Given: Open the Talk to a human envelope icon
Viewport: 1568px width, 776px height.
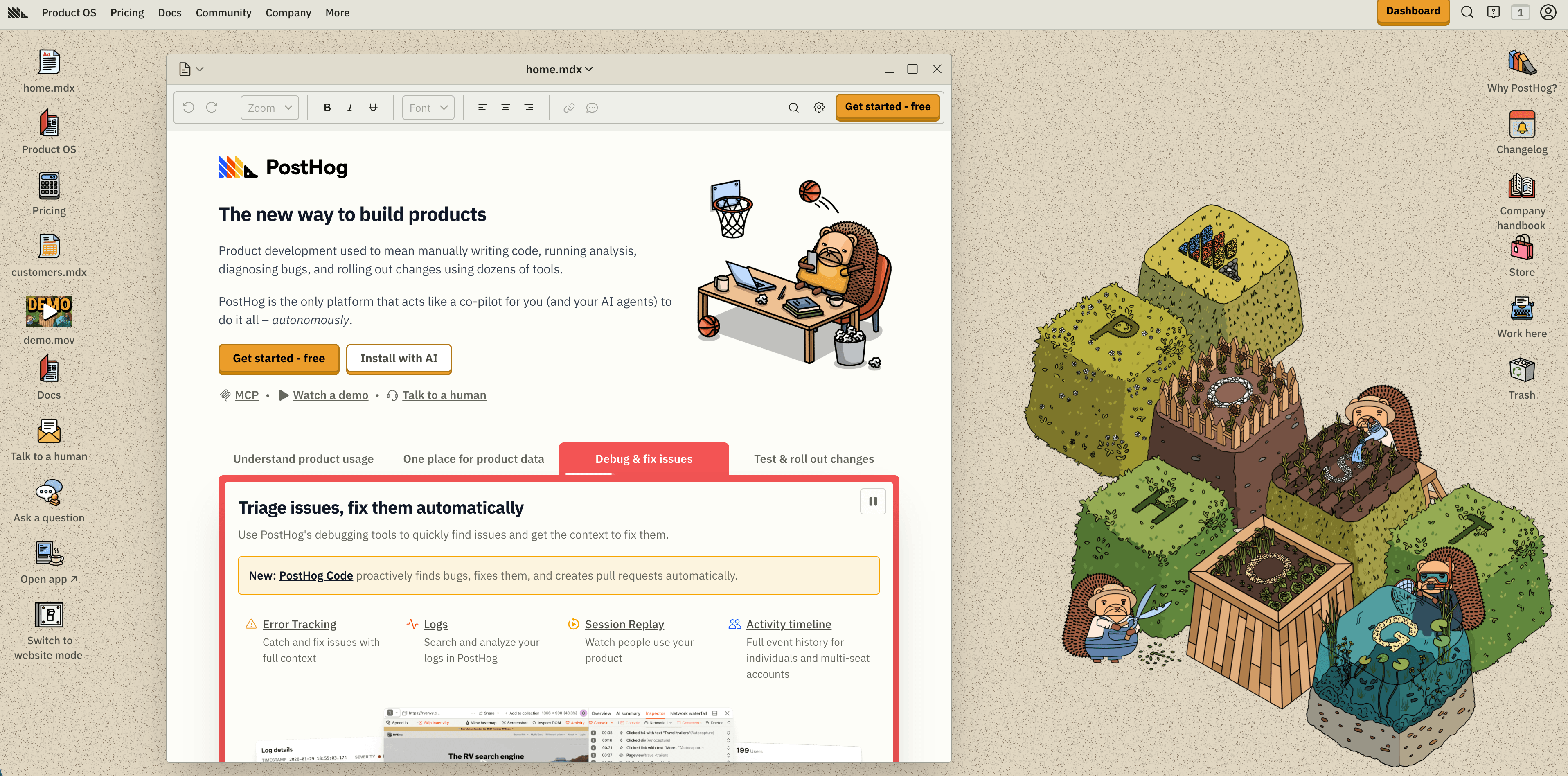Looking at the screenshot, I should click(x=49, y=431).
